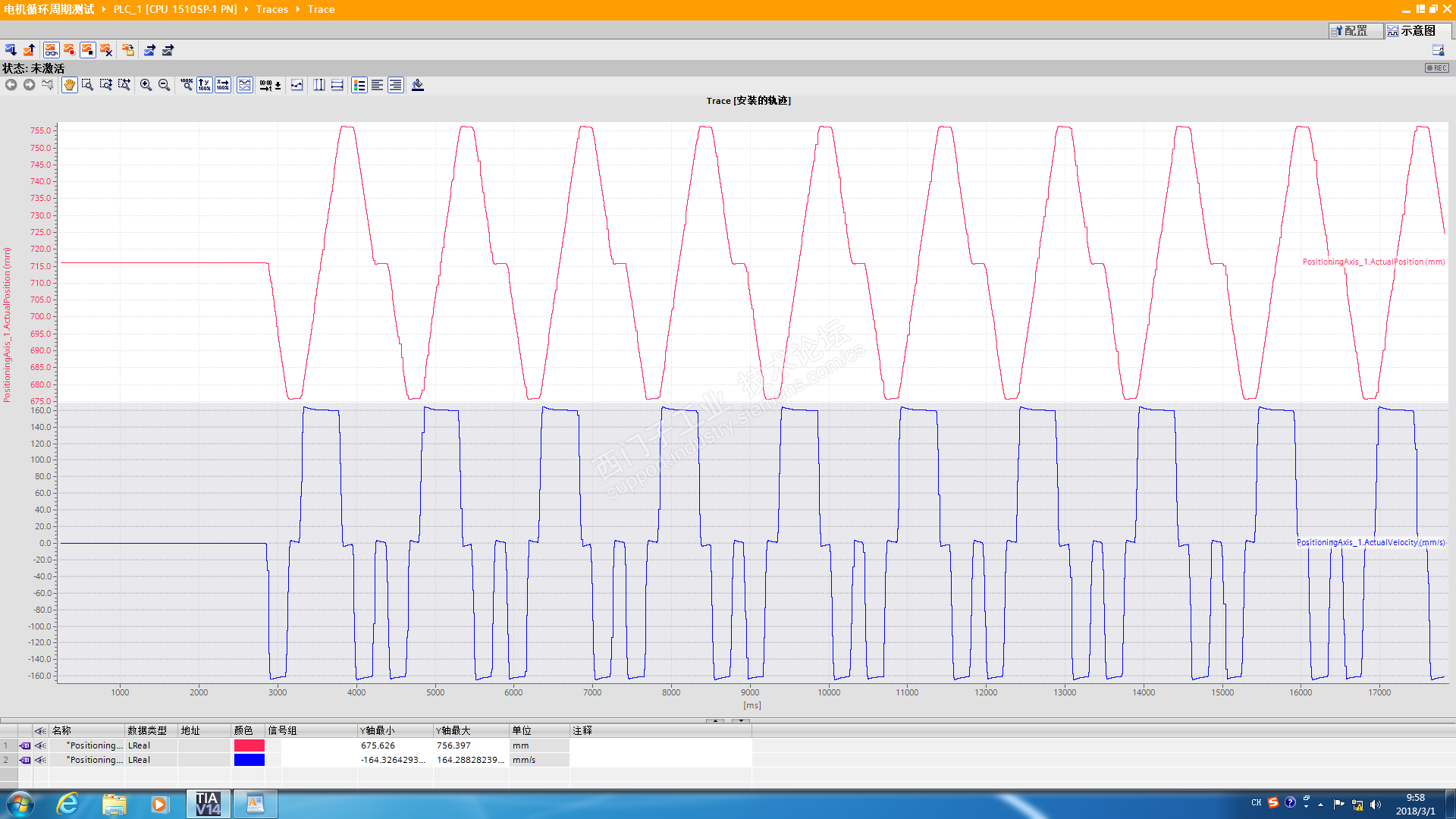Screen dimensions: 1456x819
Task: Click the blue color swatch for velocity
Action: 249,760
